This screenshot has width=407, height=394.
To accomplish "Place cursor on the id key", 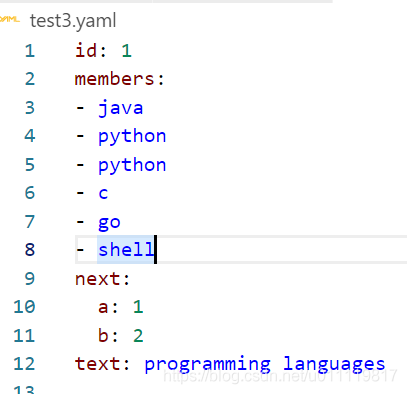I will tap(86, 51).
